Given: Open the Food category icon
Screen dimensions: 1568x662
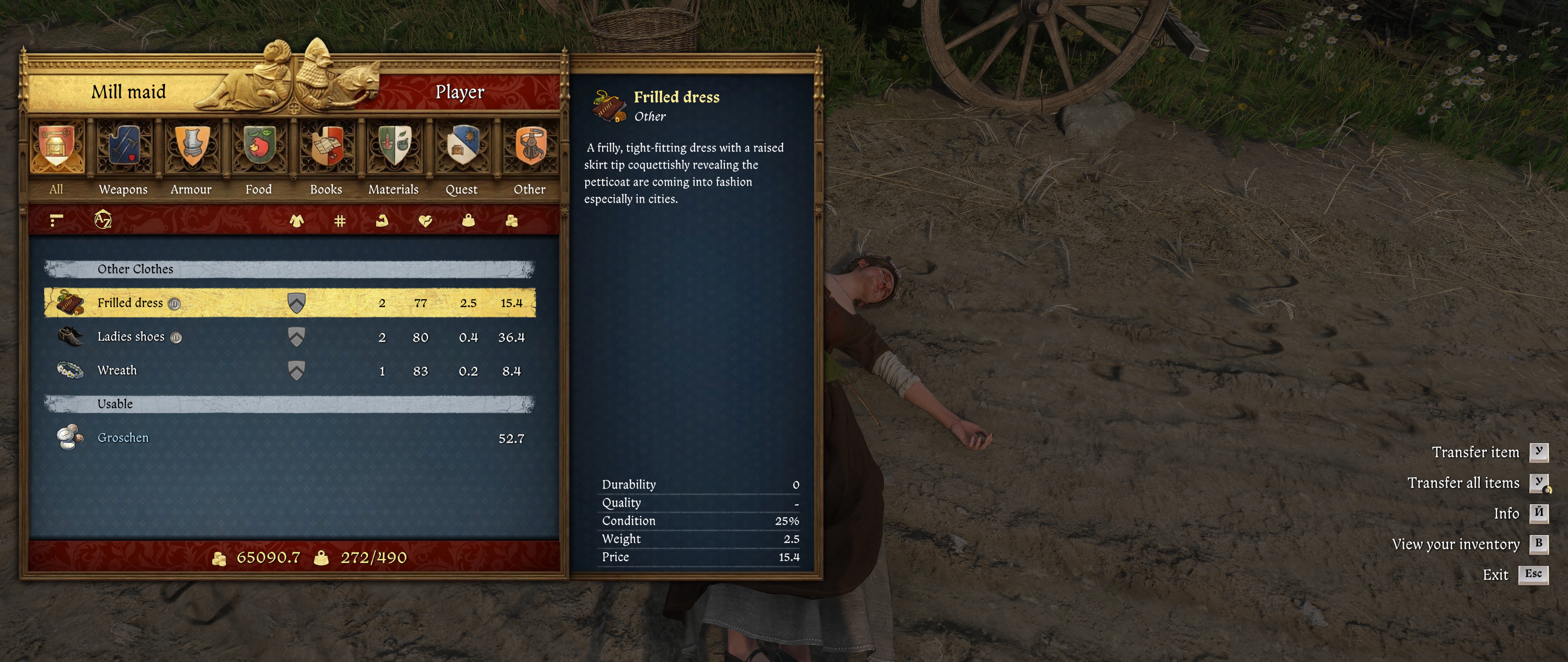Looking at the screenshot, I should tap(259, 146).
